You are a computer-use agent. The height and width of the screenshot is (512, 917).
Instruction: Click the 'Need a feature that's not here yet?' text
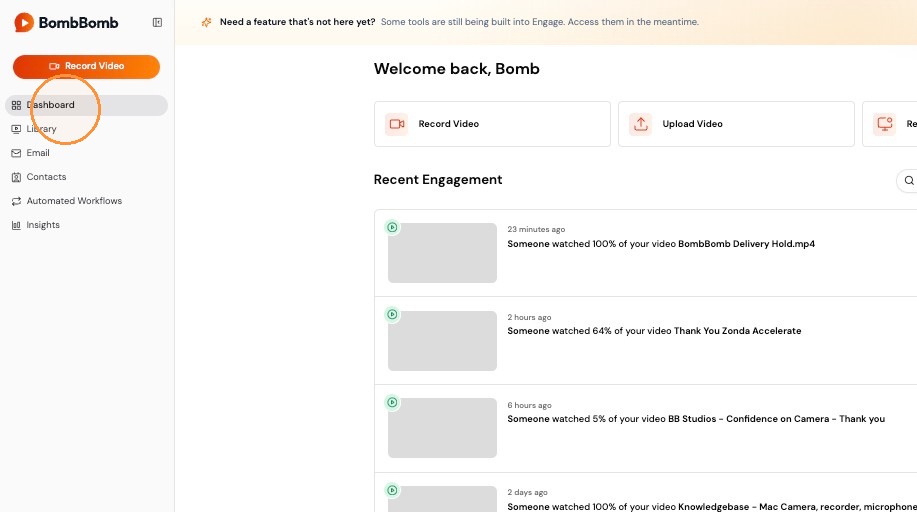(x=298, y=22)
